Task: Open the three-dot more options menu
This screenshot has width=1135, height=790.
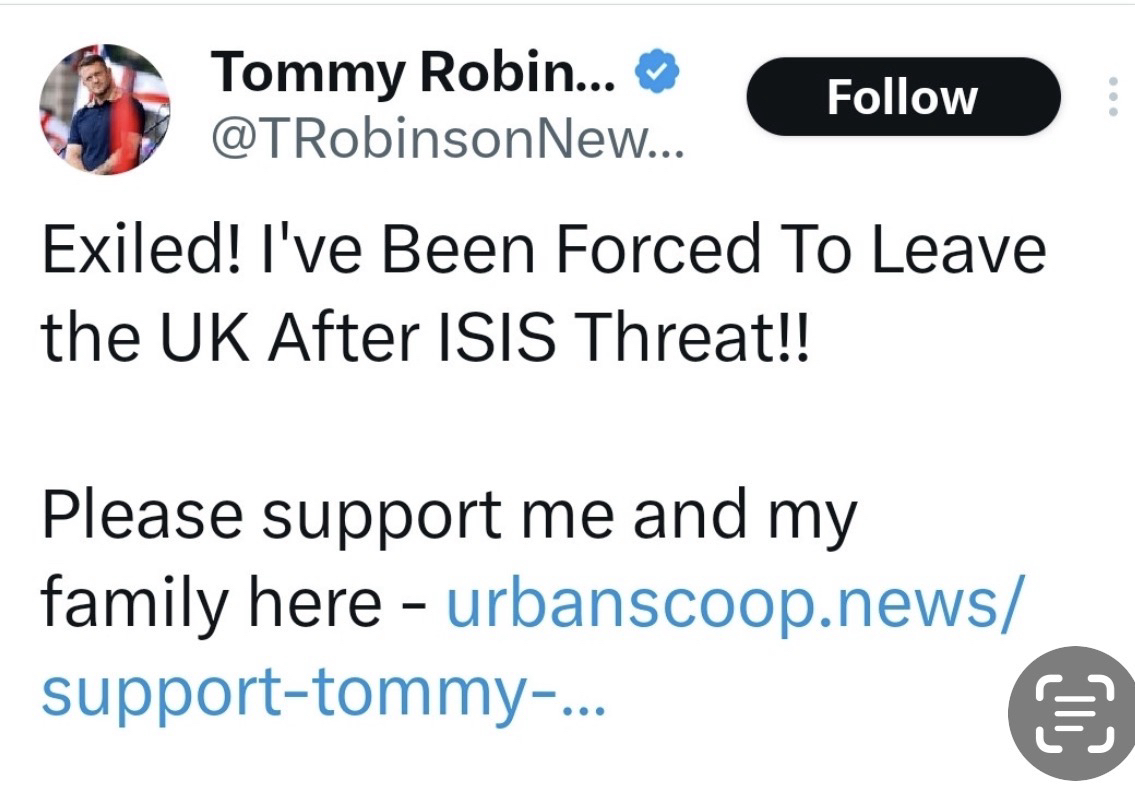Action: (x=1113, y=97)
